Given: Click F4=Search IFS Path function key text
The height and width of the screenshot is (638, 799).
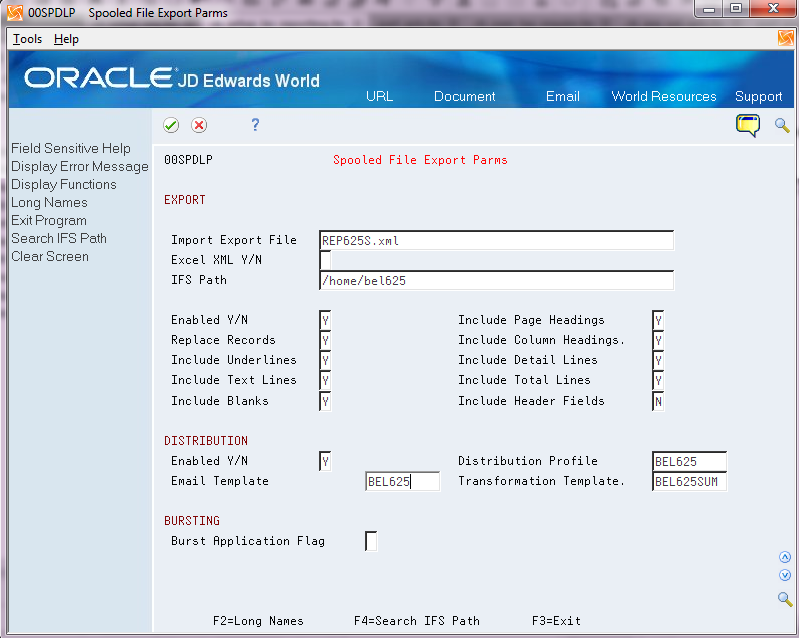Looking at the screenshot, I should (x=417, y=621).
